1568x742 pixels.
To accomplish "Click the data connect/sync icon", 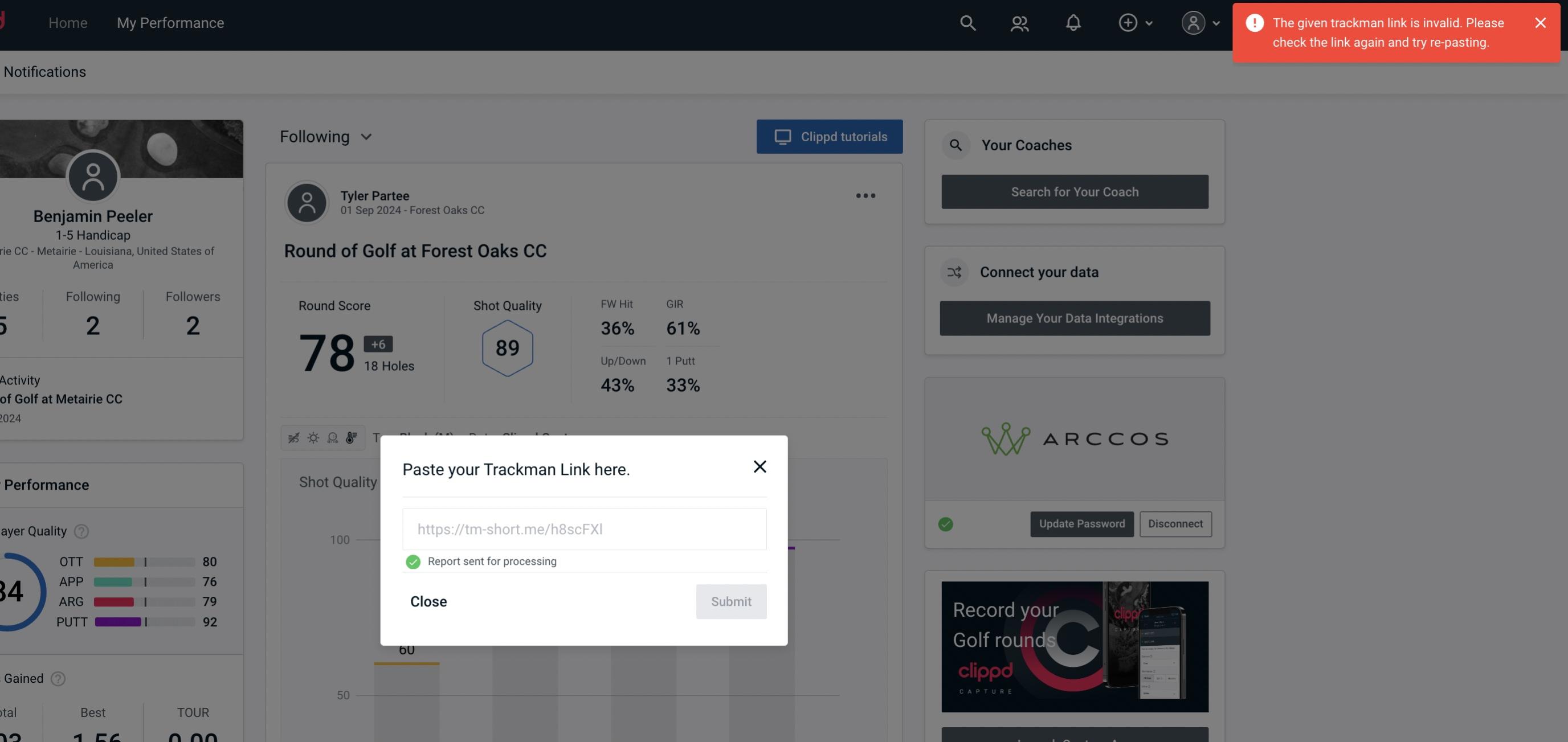I will 954,272.
